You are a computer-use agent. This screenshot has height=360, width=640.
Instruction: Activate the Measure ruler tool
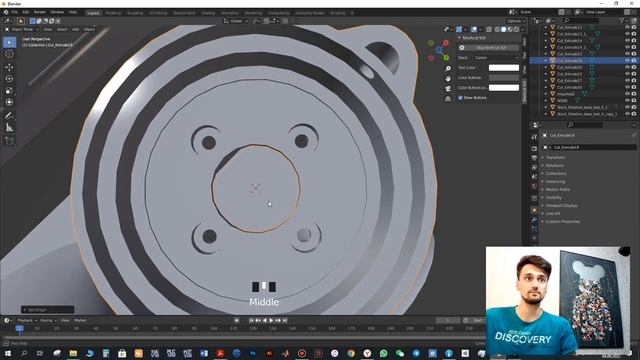[x=9, y=128]
